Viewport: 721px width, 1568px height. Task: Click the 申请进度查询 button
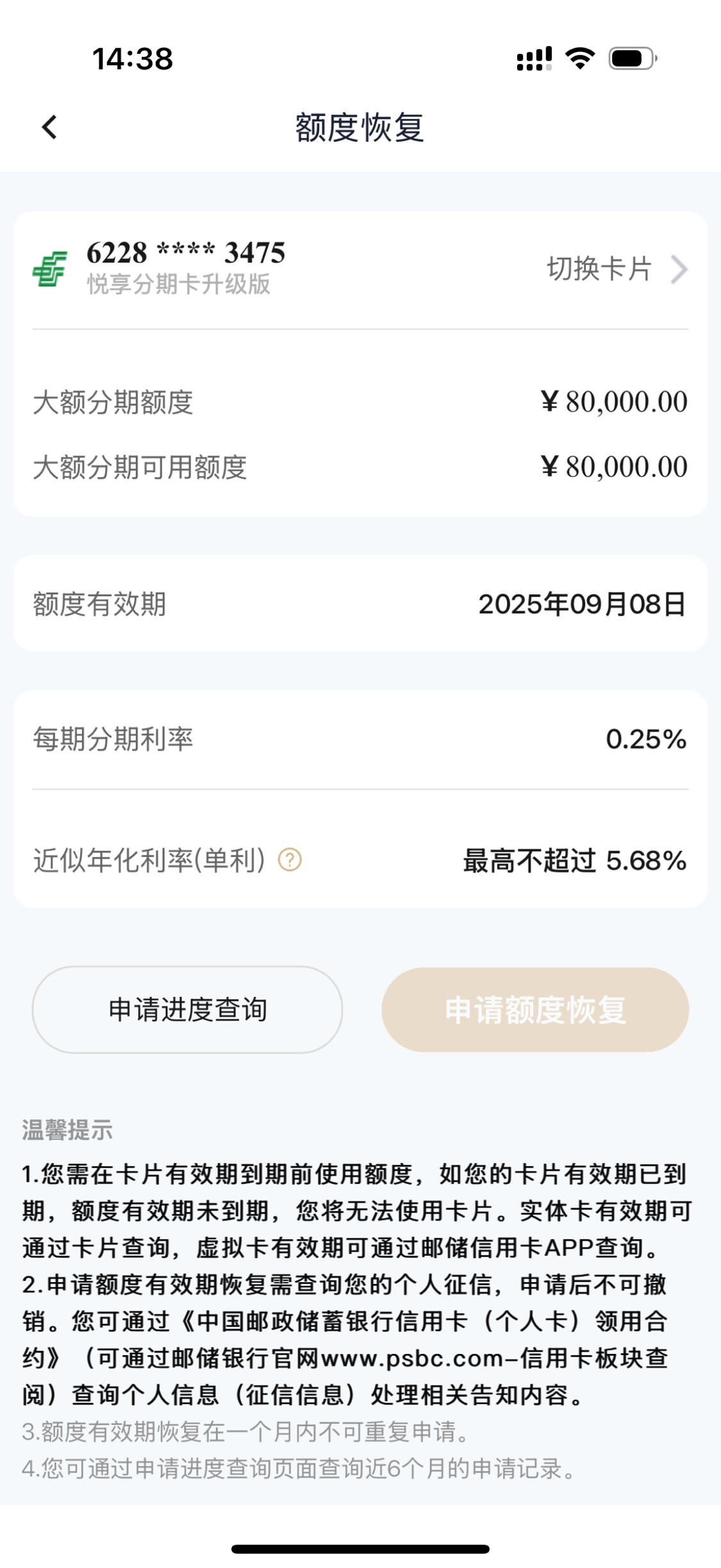click(x=187, y=1010)
